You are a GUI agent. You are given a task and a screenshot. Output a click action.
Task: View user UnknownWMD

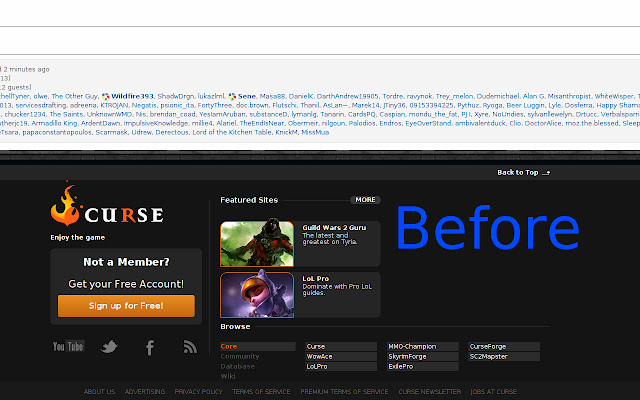tap(109, 114)
